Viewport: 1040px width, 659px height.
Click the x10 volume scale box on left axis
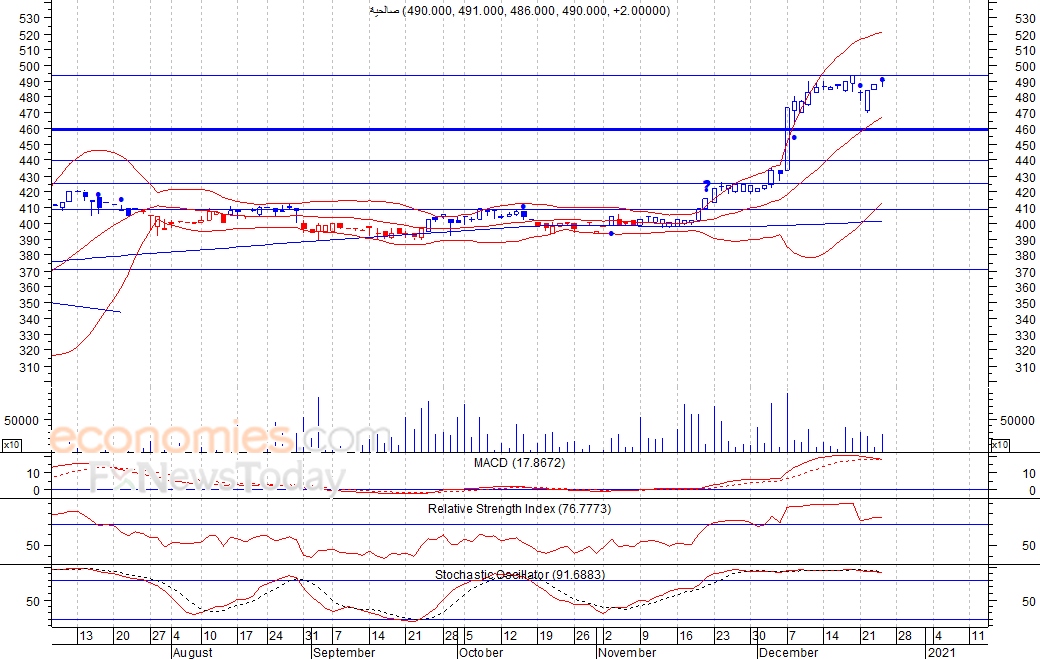coord(11,445)
